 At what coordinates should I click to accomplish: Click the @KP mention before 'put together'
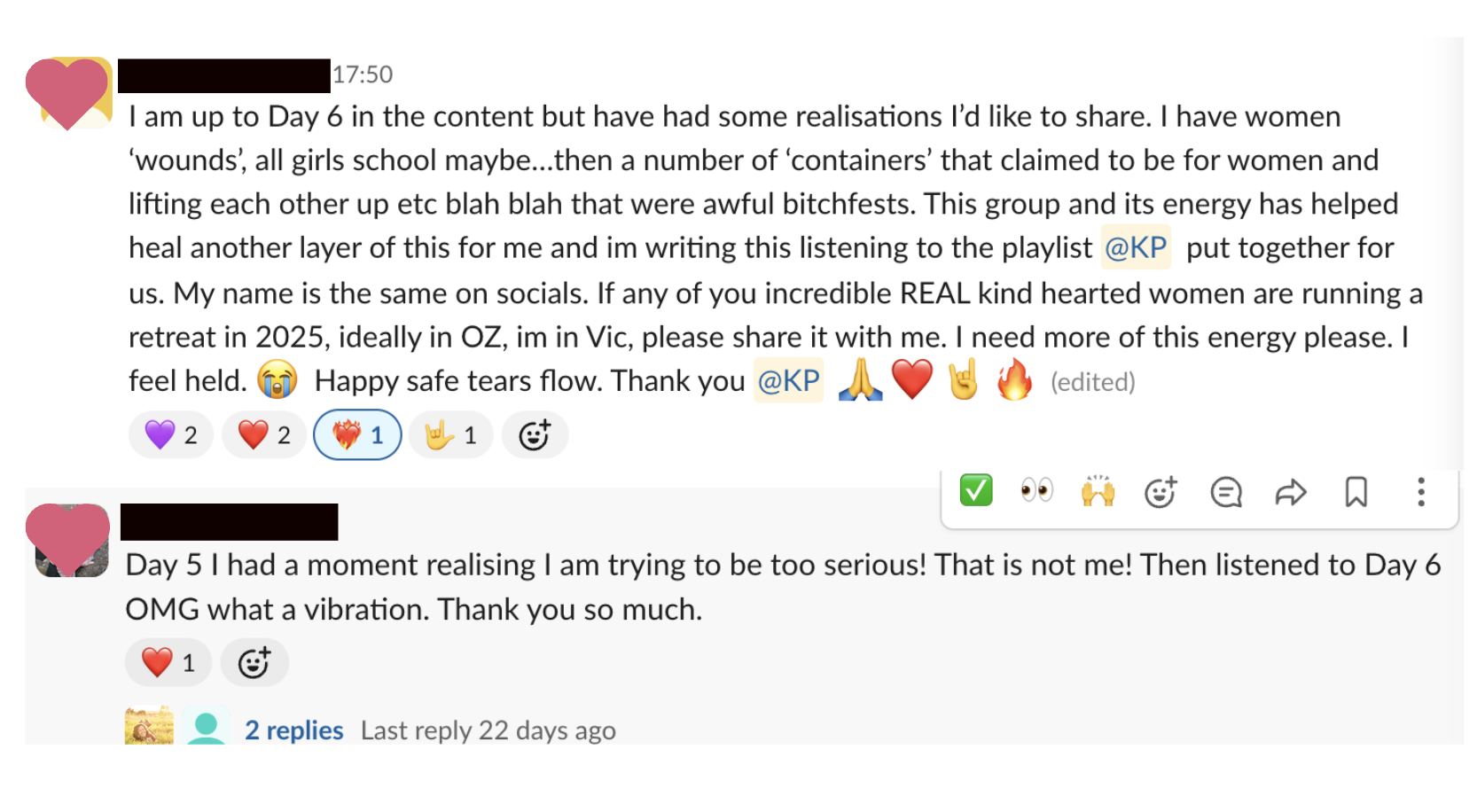[1136, 247]
